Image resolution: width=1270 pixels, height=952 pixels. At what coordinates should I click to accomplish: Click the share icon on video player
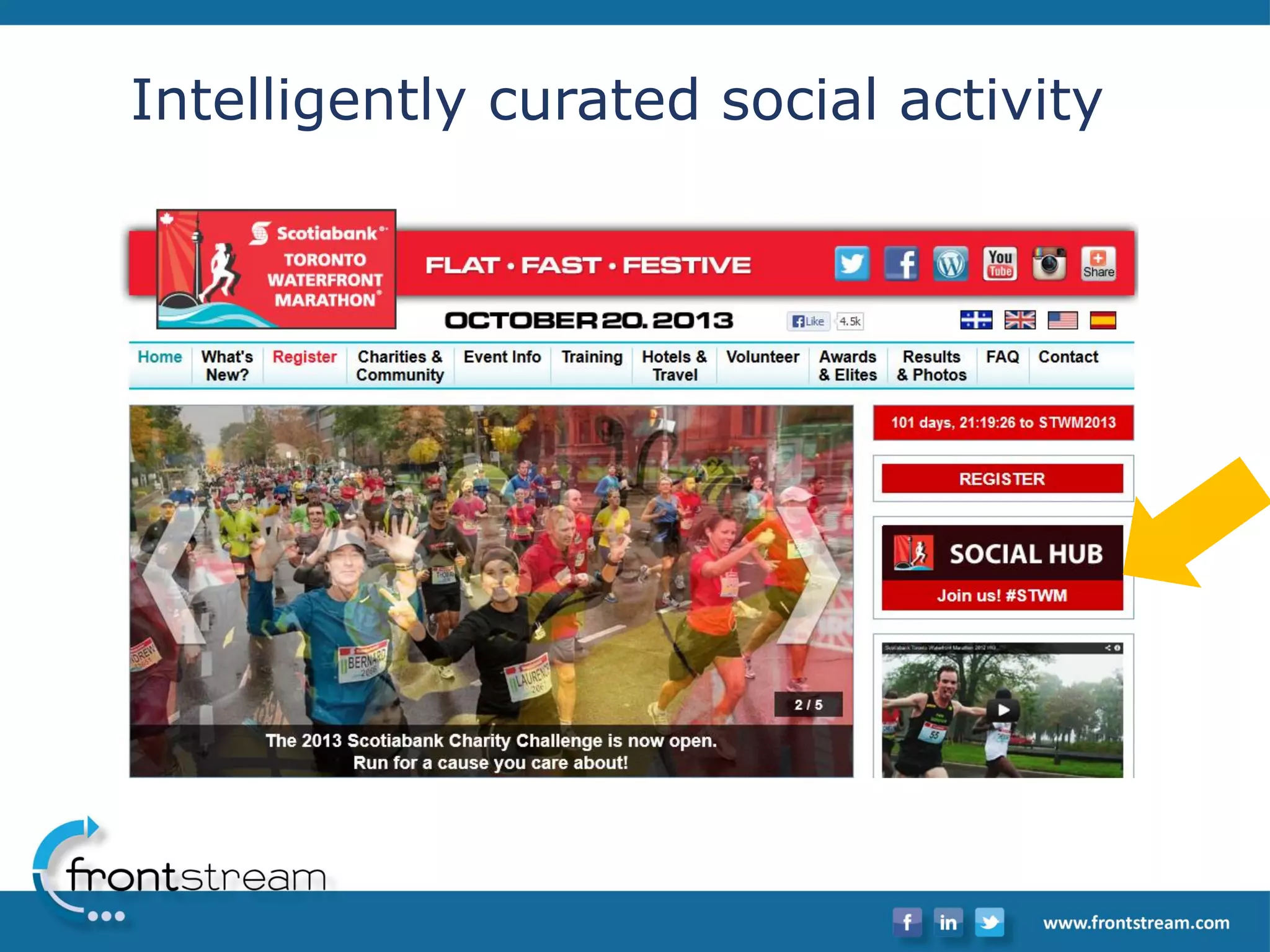tap(1108, 648)
